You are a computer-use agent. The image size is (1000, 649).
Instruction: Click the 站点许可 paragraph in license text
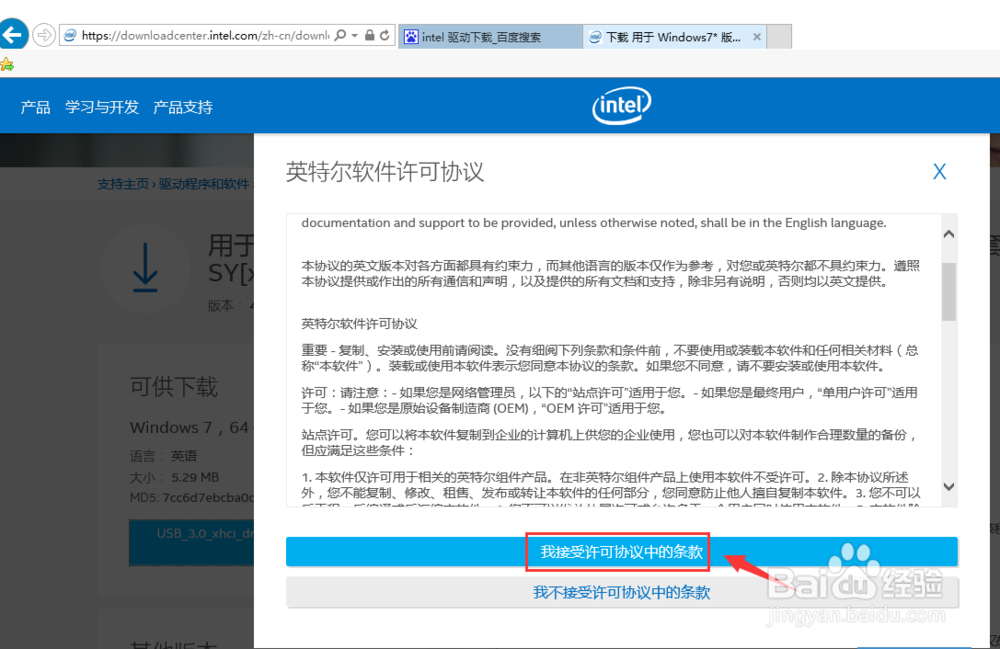(x=610, y=442)
